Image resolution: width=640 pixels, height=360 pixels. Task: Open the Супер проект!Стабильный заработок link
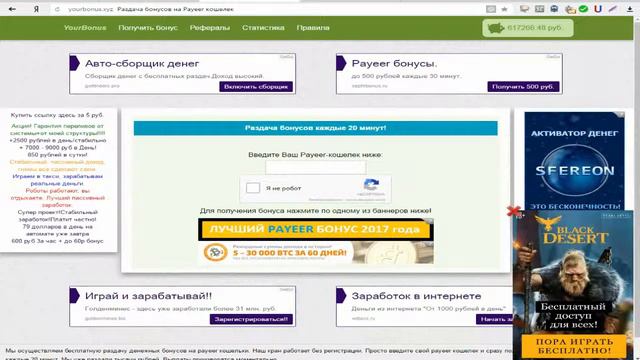click(x=58, y=216)
